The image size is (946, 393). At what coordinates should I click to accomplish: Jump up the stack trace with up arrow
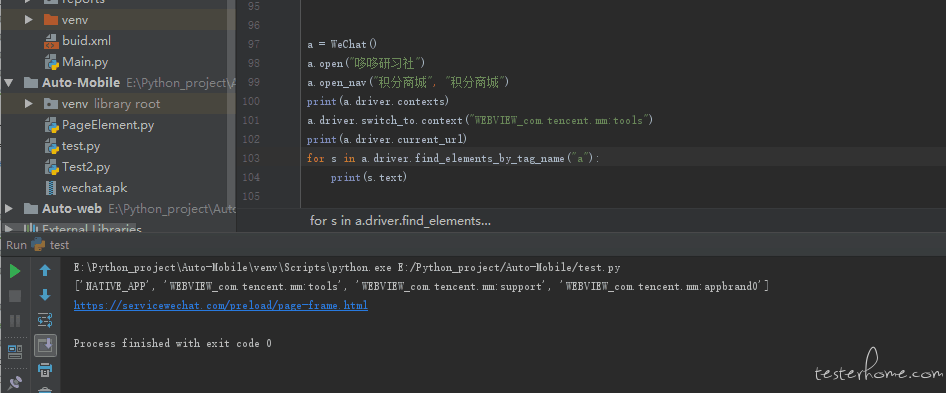(45, 270)
